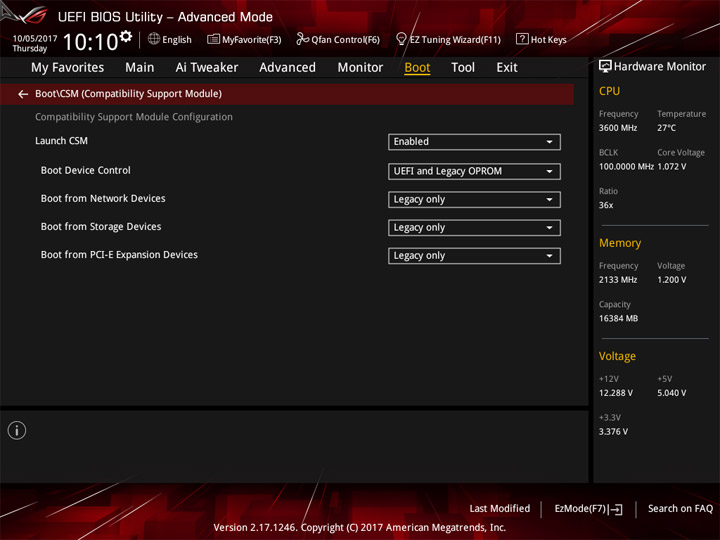720x540 pixels.
Task: Click the Hardware Monitor screen icon
Action: (605, 67)
